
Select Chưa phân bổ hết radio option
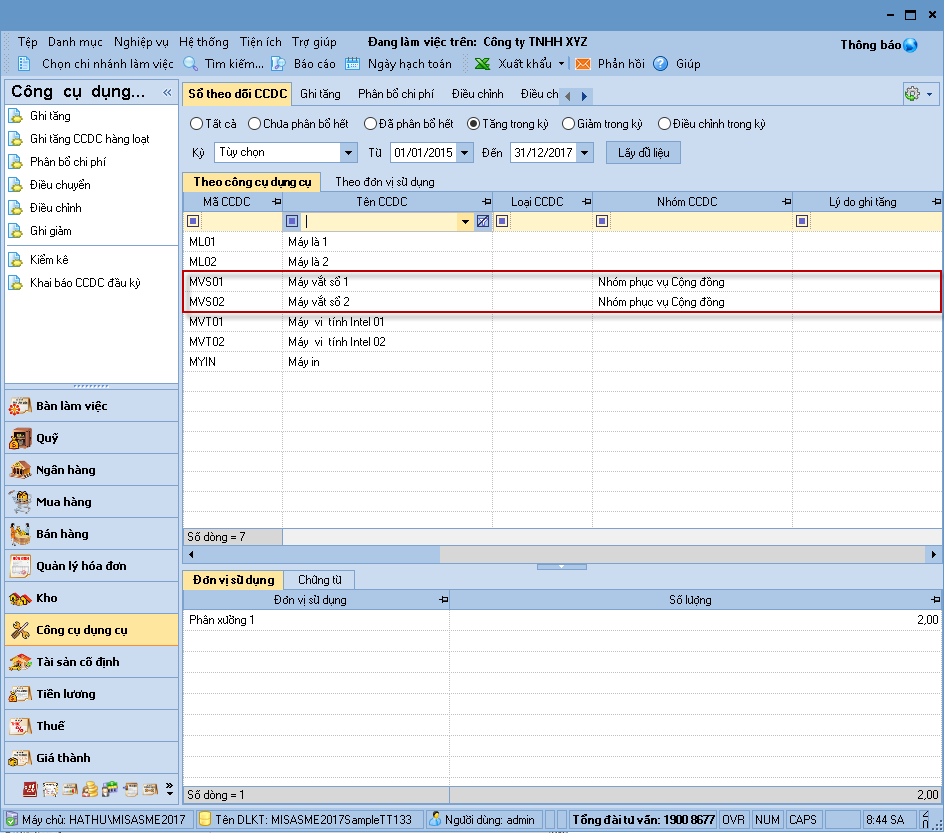[x=254, y=124]
